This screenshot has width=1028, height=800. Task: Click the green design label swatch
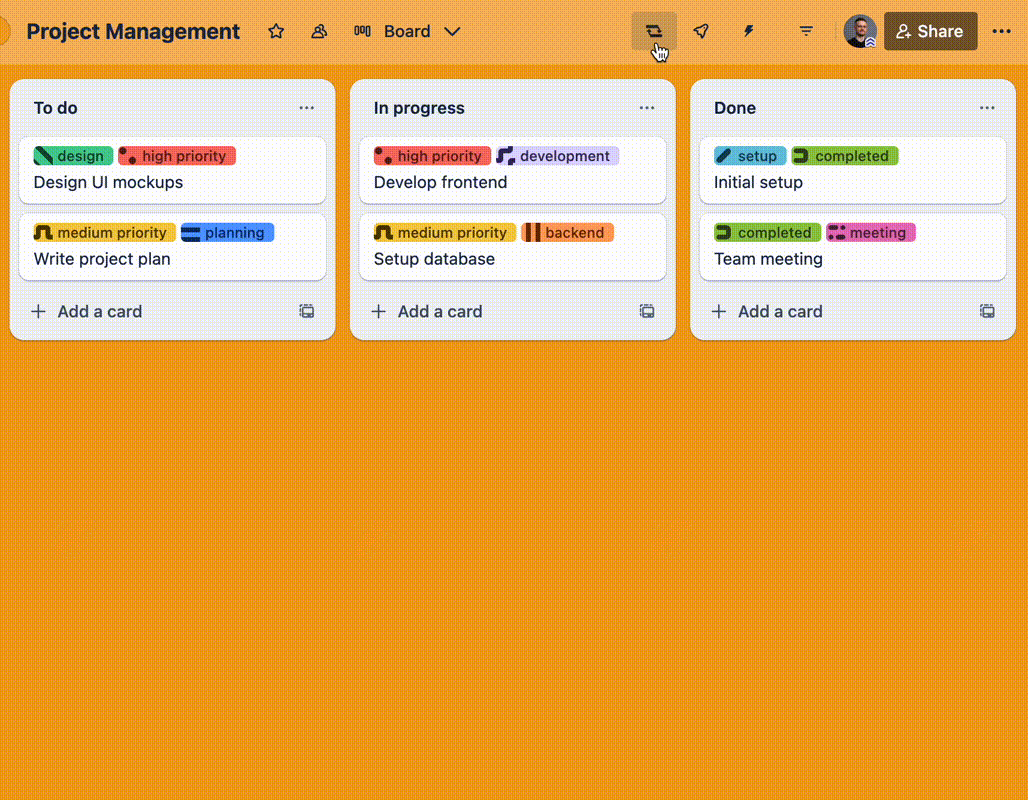[71, 156]
